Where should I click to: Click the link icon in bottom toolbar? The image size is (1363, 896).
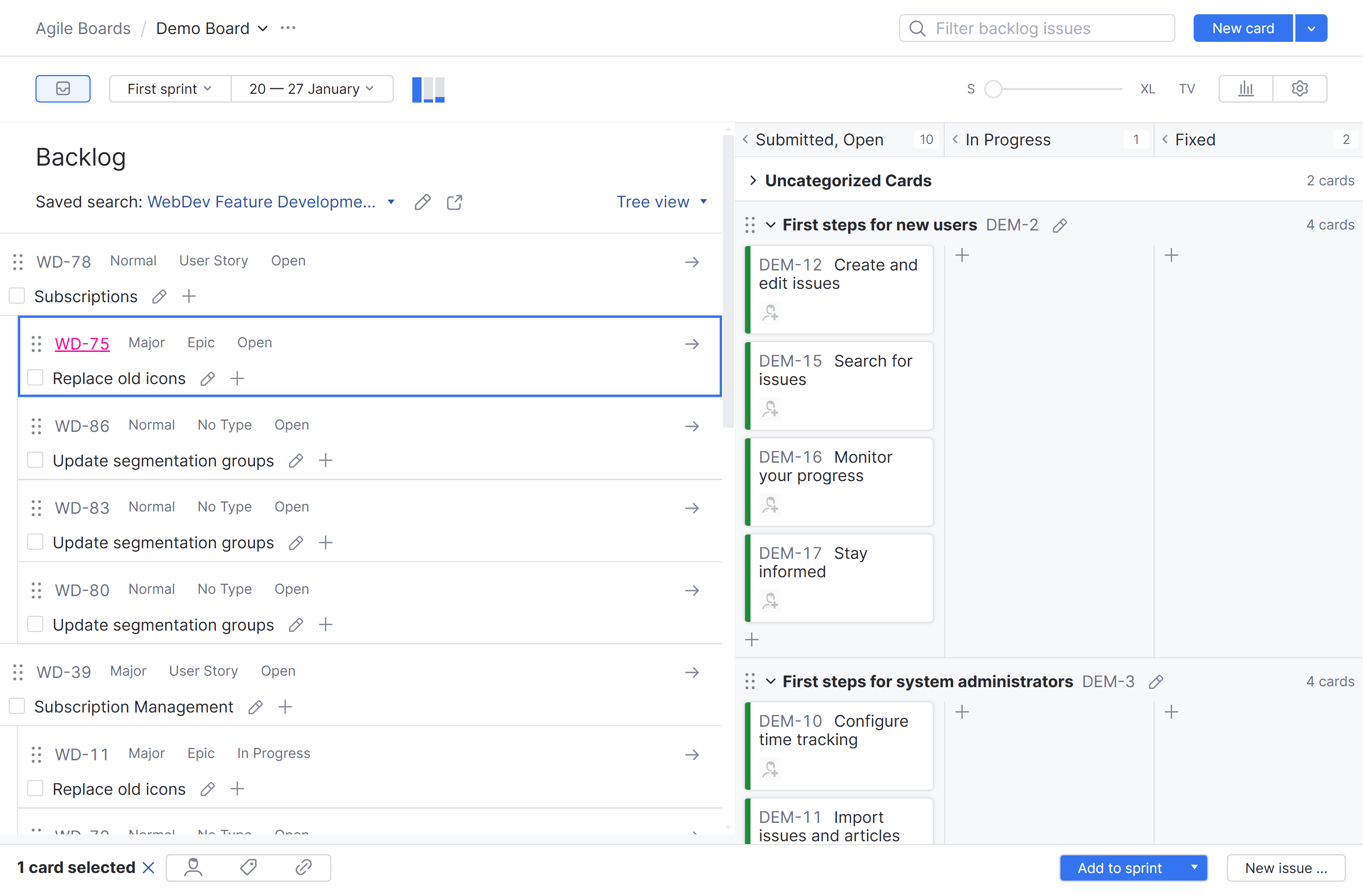click(x=304, y=867)
